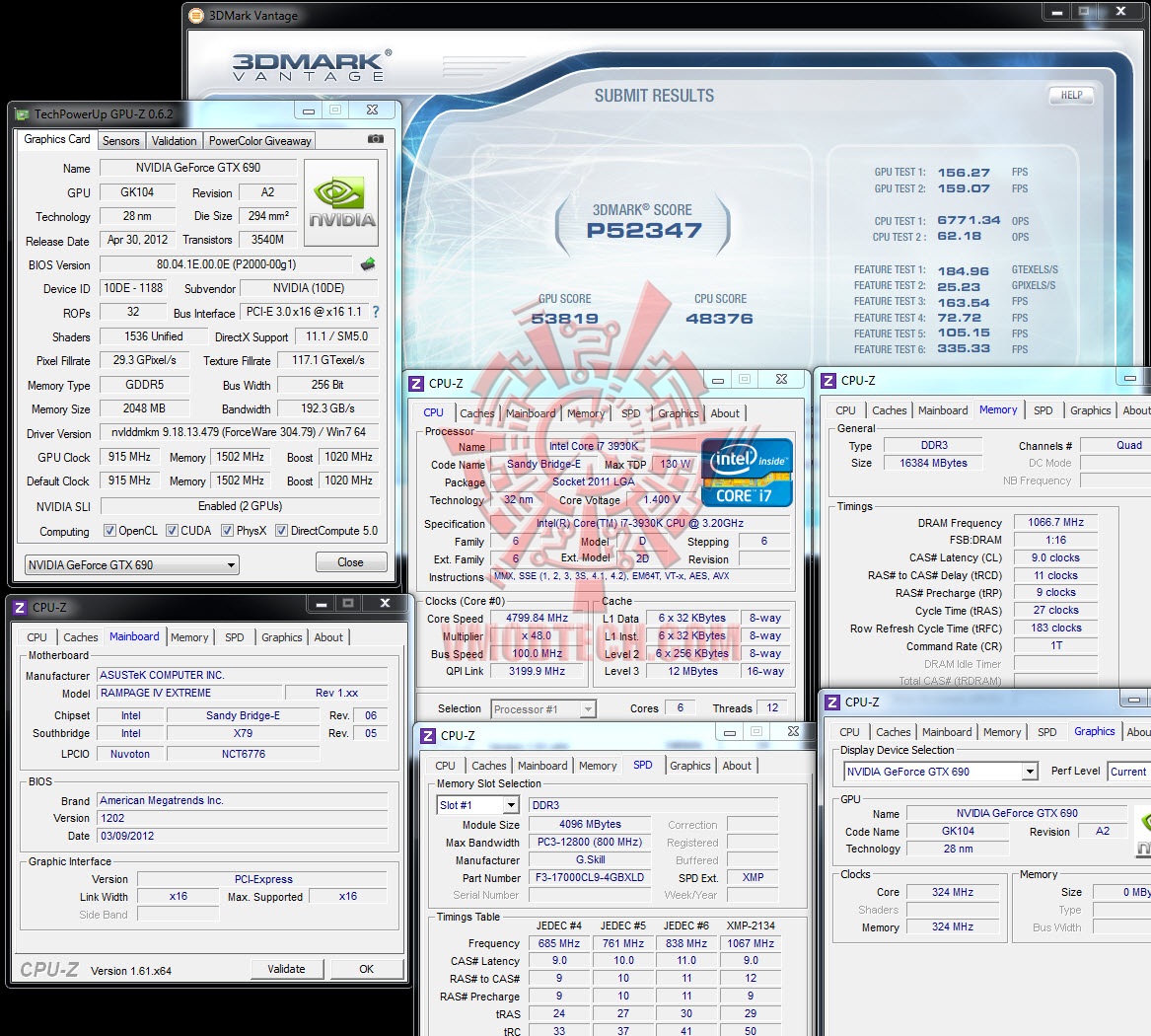Click the GPU-Z screenshot camera icon
Screen dimensions: 1151x1036
375,139
